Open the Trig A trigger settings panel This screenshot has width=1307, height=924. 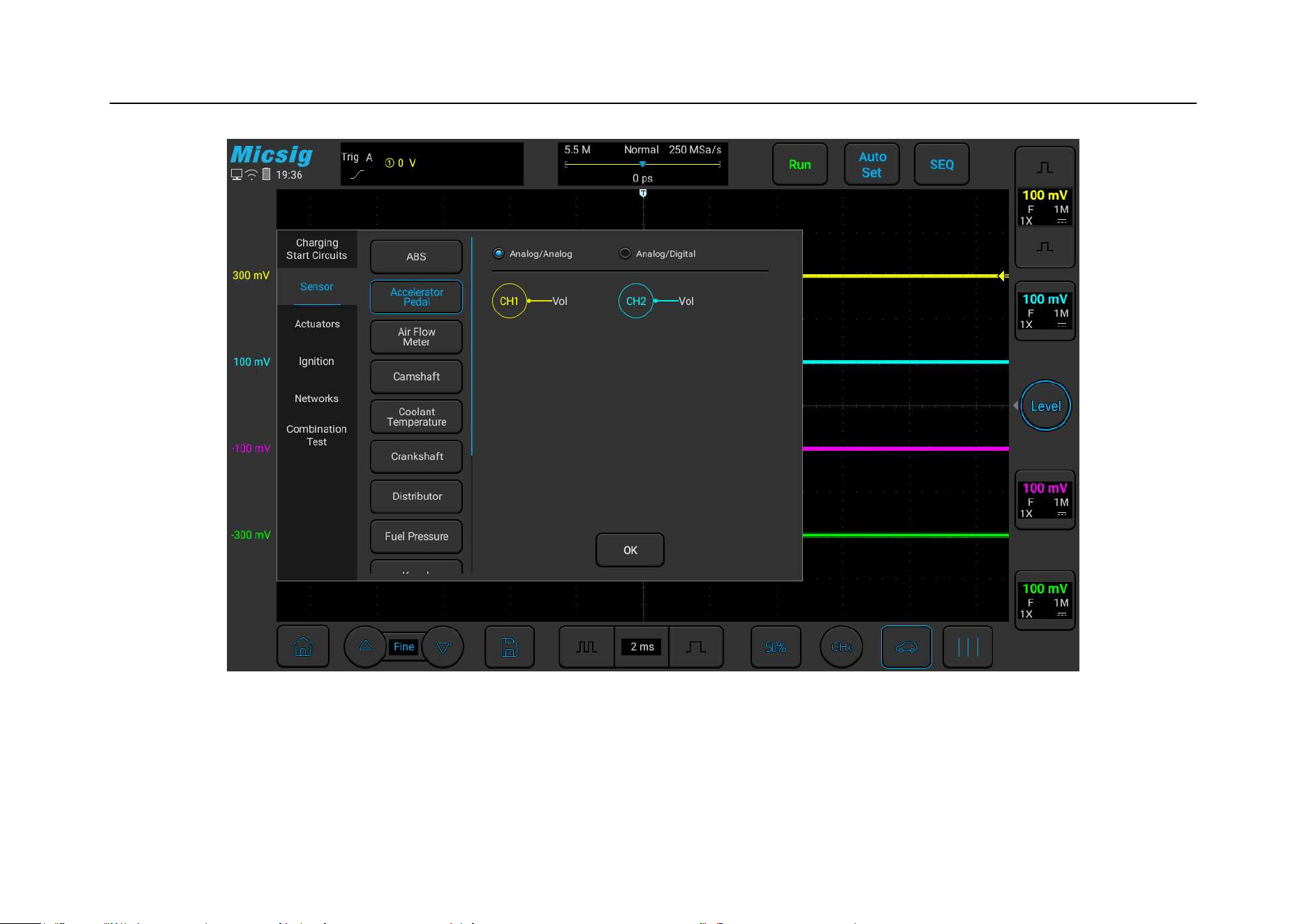[431, 164]
